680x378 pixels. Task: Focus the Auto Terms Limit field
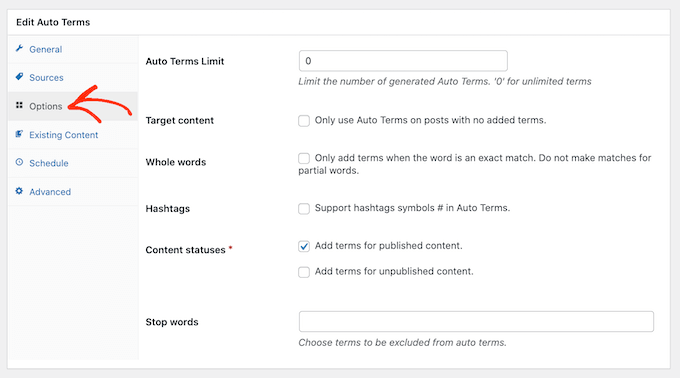(403, 61)
